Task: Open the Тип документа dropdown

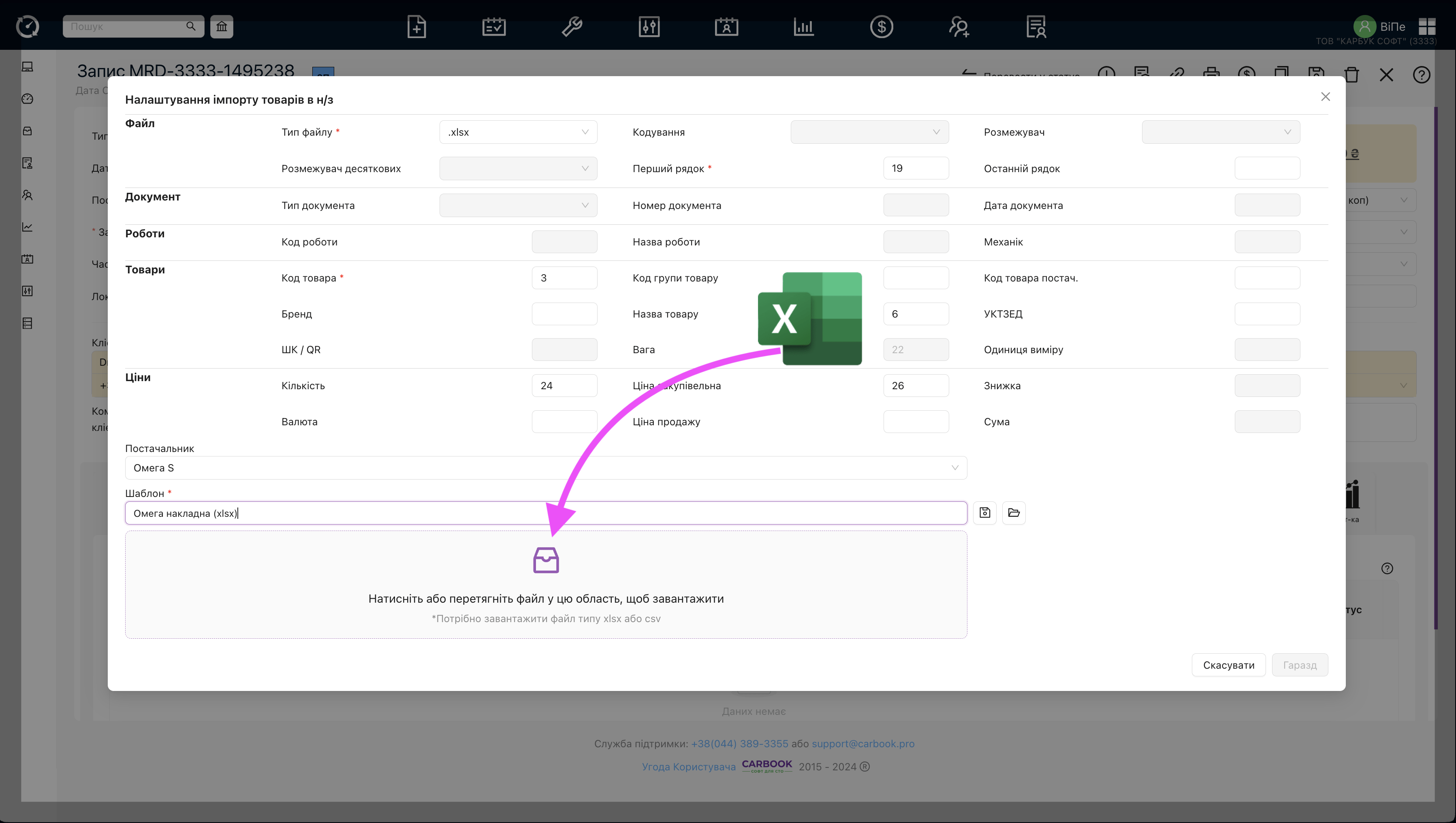Action: coord(518,205)
